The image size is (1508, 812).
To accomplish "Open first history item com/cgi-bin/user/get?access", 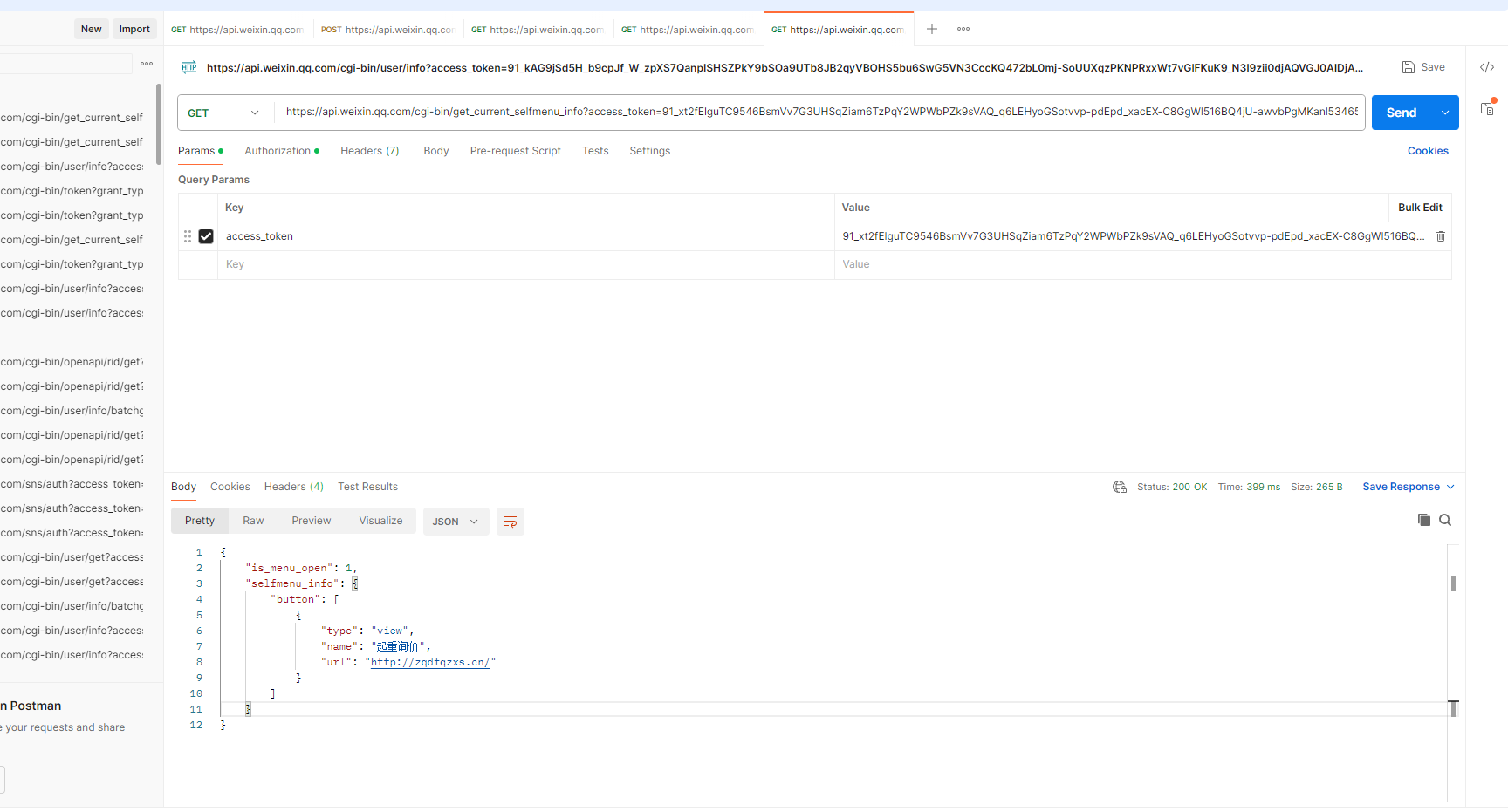I will (72, 557).
